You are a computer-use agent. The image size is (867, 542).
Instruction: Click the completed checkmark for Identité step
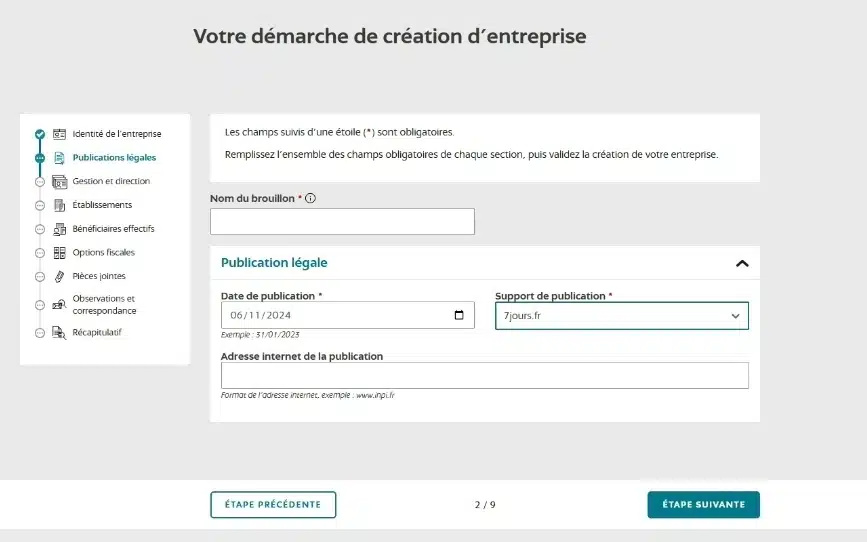coord(40,134)
